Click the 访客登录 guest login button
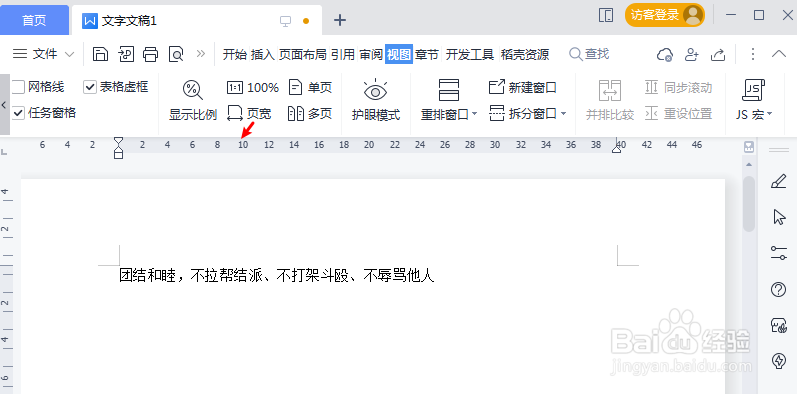The image size is (797, 394). [665, 15]
